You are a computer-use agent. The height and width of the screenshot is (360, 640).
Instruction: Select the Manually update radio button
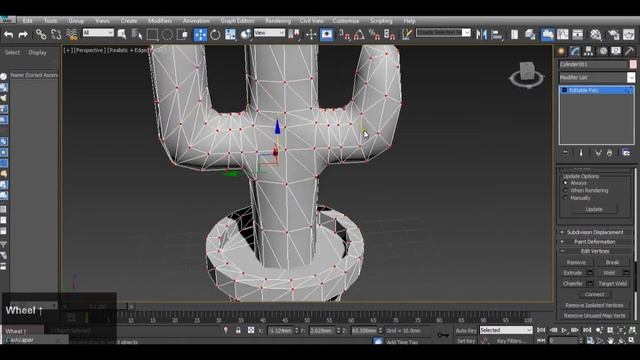(x=565, y=198)
